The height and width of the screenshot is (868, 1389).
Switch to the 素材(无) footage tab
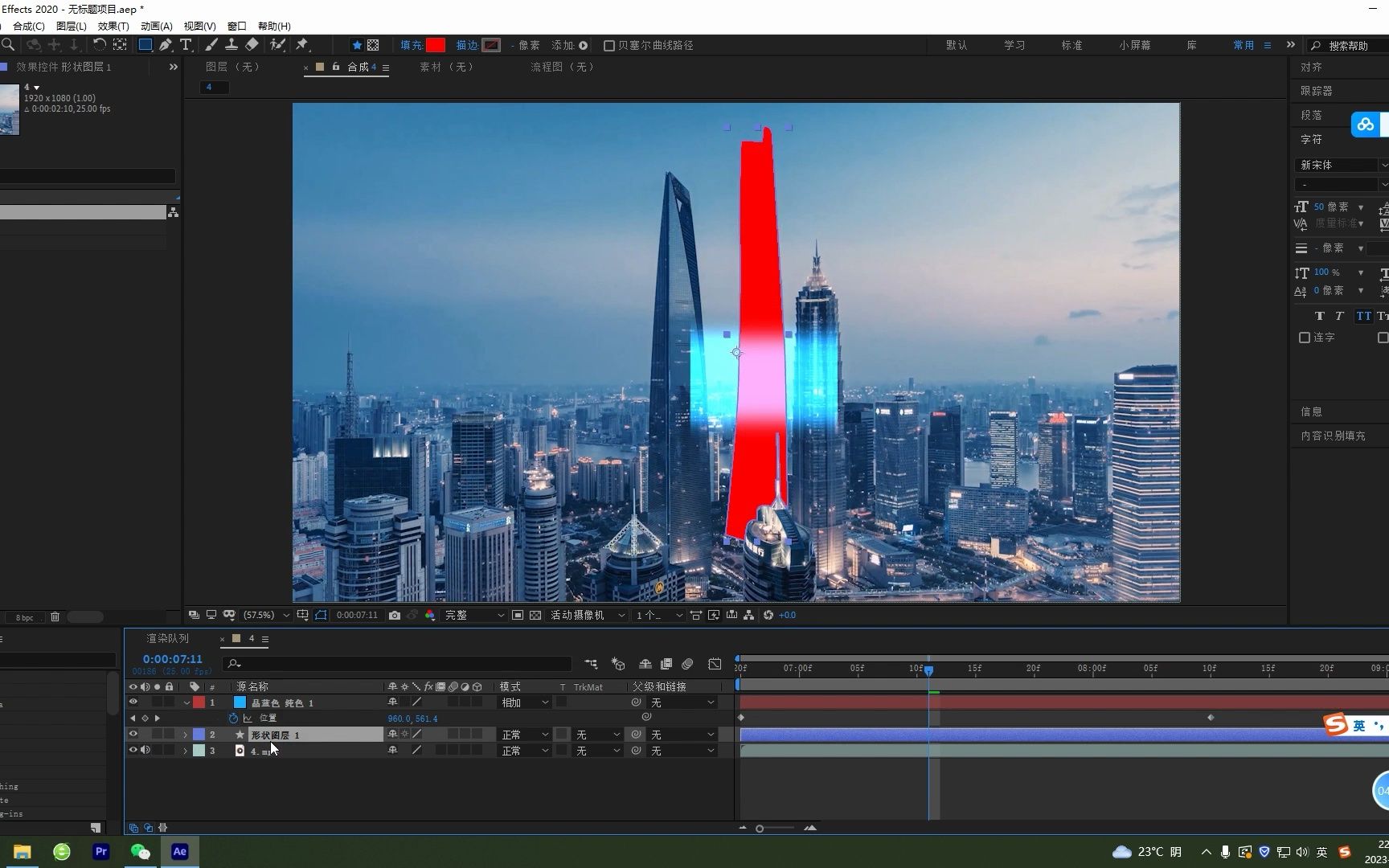(448, 67)
